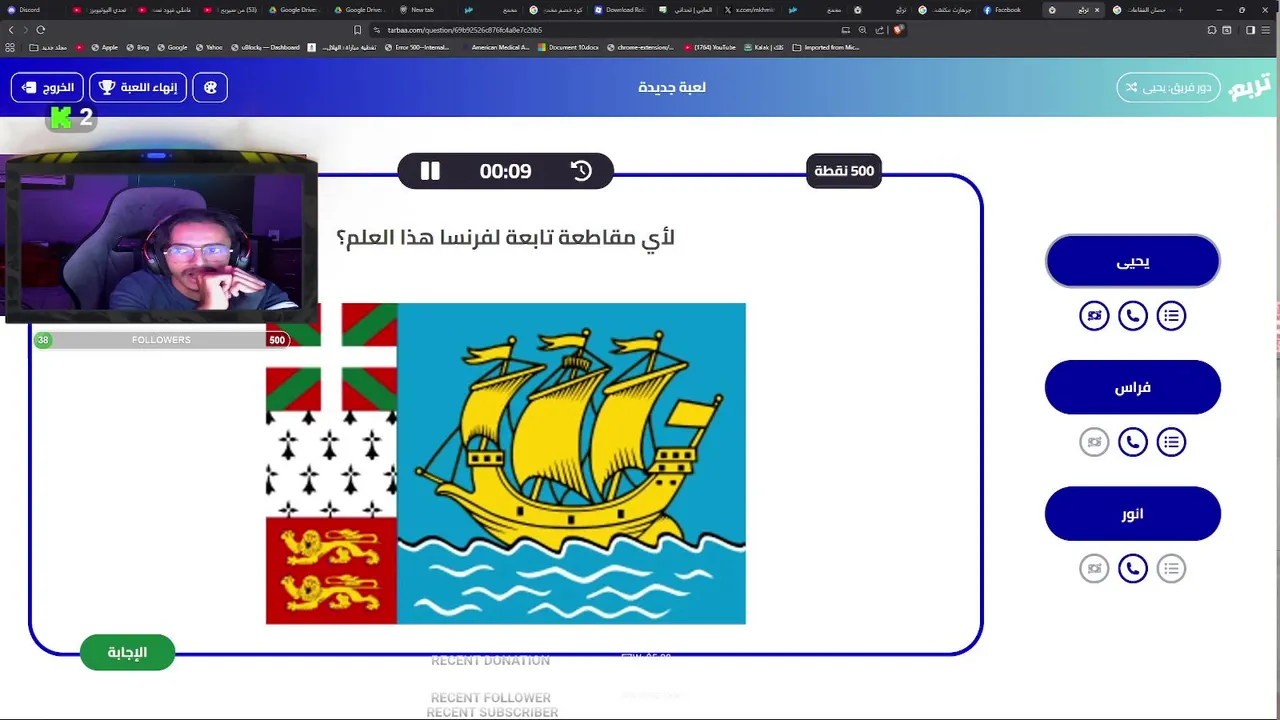
Task: Use يحيى team's list lifeline icon
Action: [x=1171, y=316]
